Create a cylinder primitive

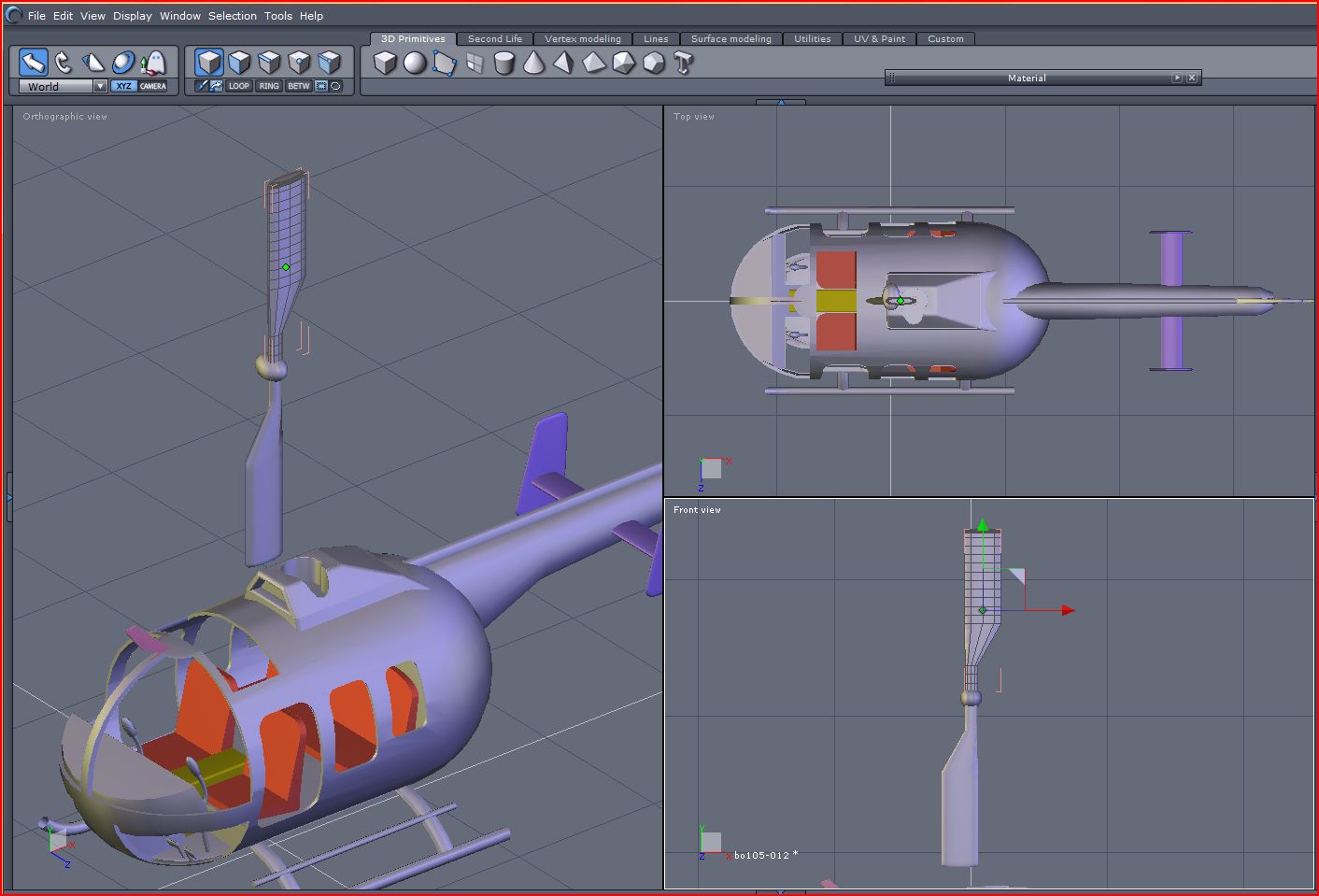504,63
